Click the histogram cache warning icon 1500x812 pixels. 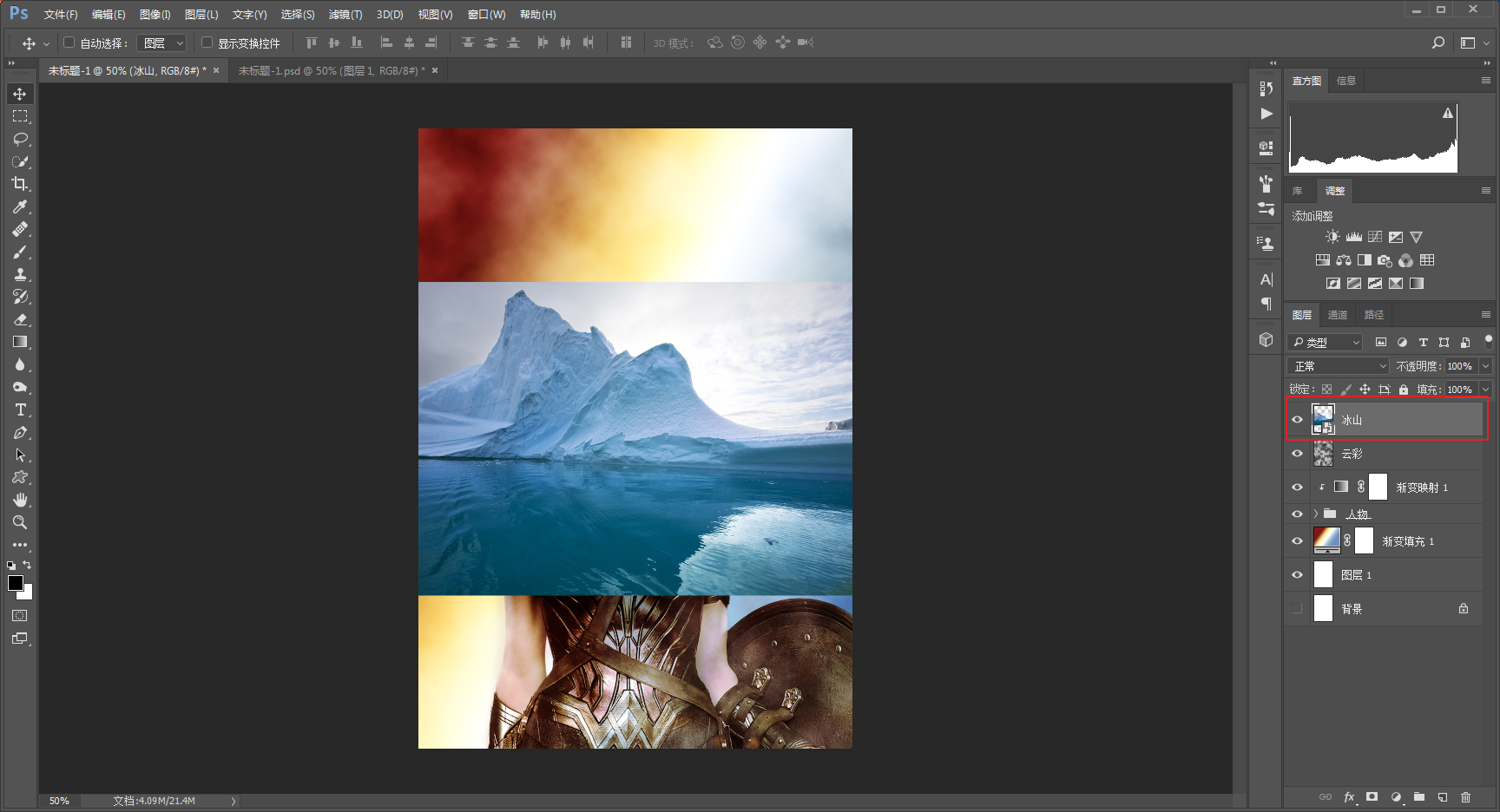point(1448,114)
